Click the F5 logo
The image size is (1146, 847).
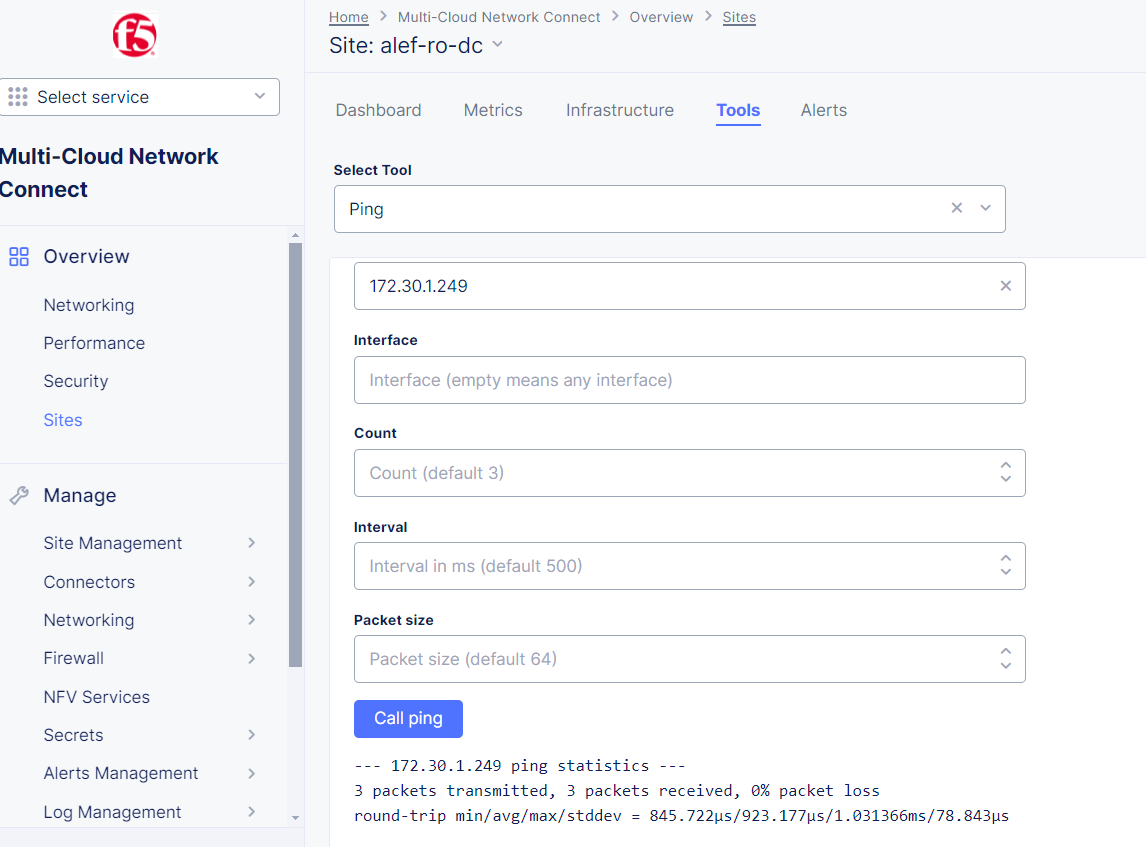pos(134,35)
